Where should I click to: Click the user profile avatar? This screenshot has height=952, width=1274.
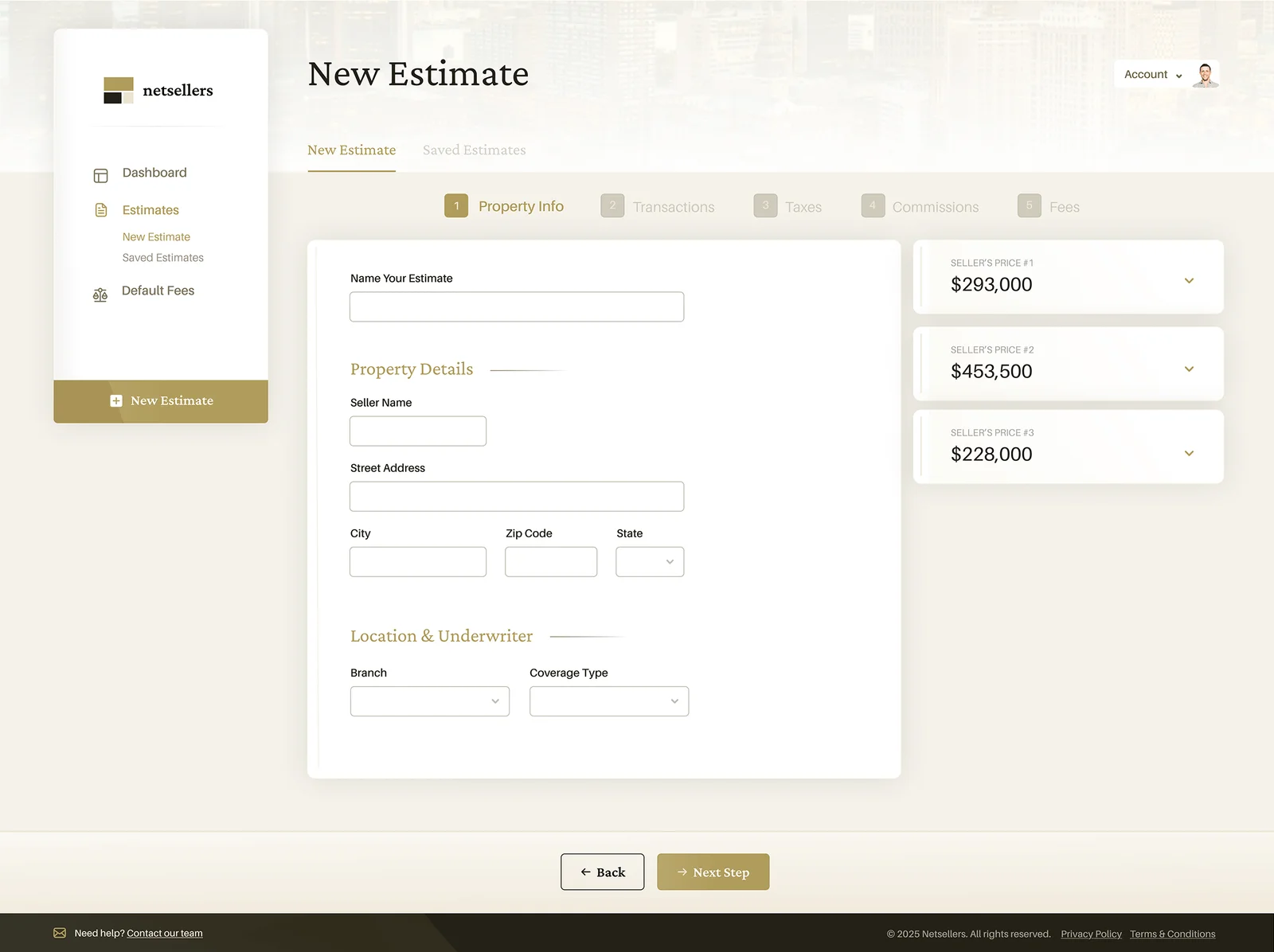point(1205,75)
